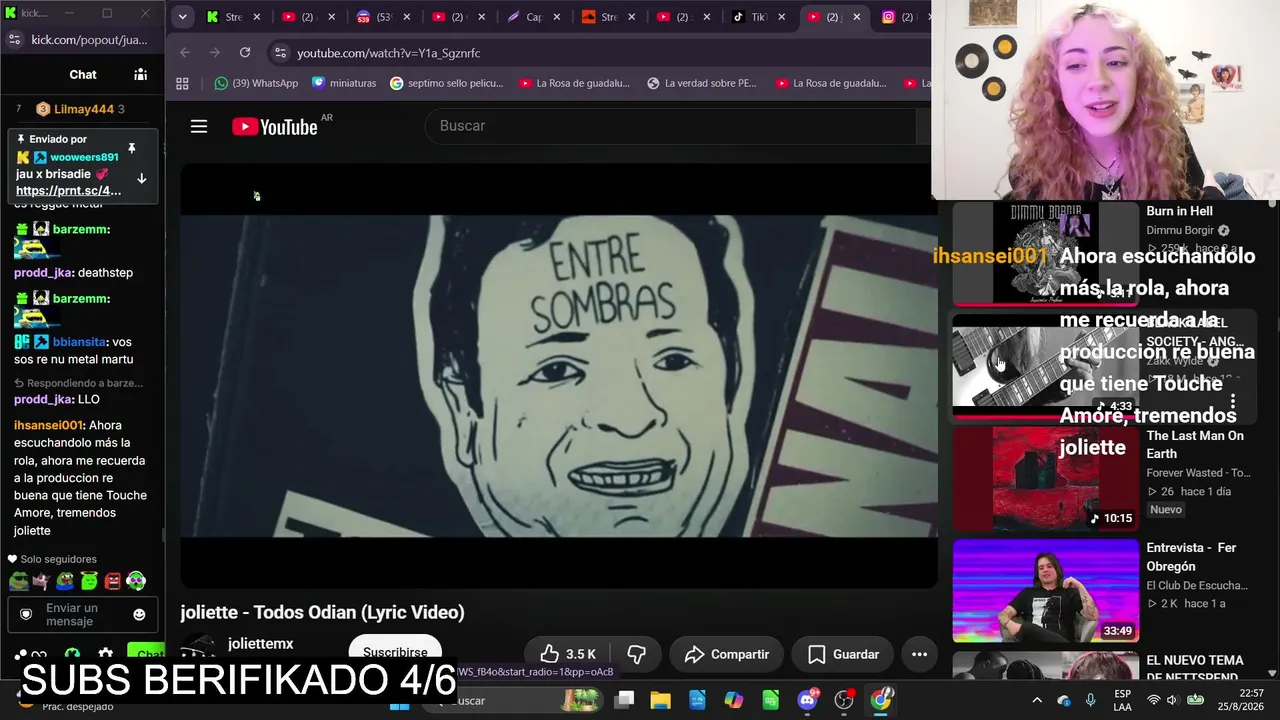Open The Last Man On Earth thumbnail

coord(1045,478)
